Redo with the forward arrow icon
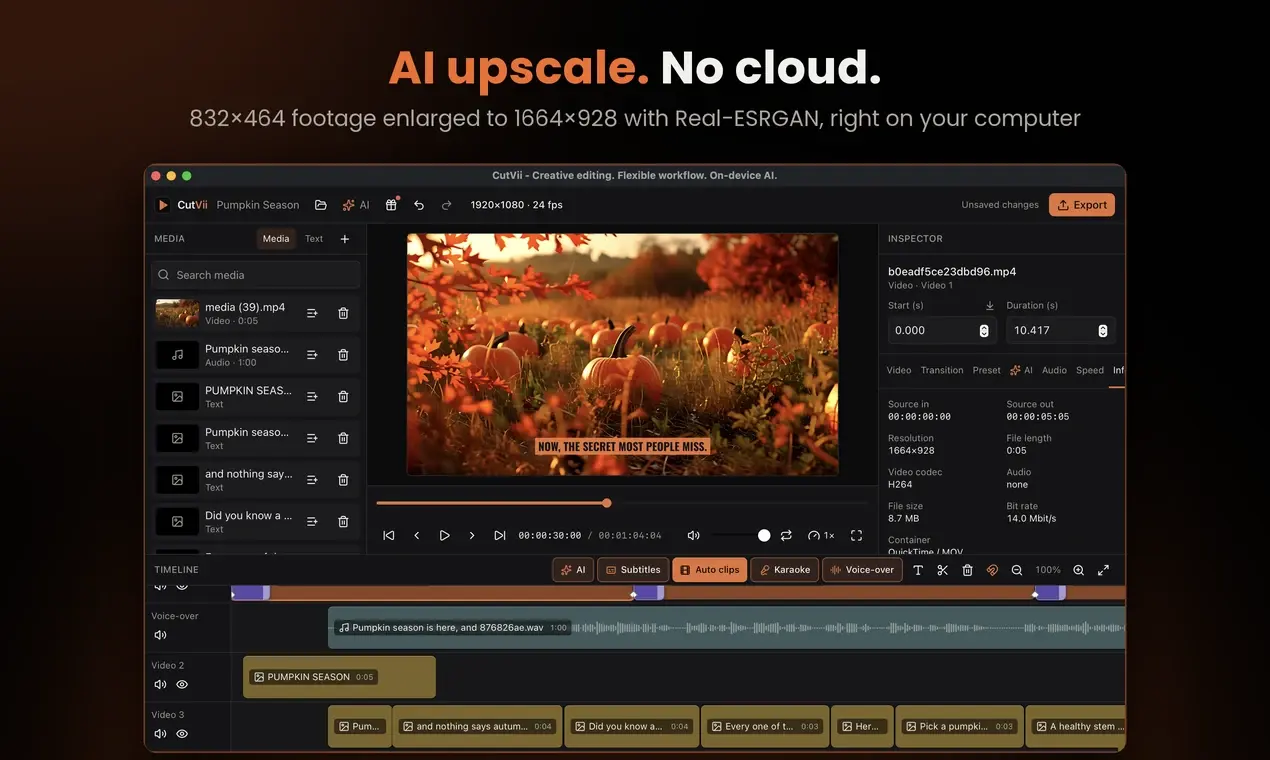Screen dimensions: 1270x760 tap(447, 205)
